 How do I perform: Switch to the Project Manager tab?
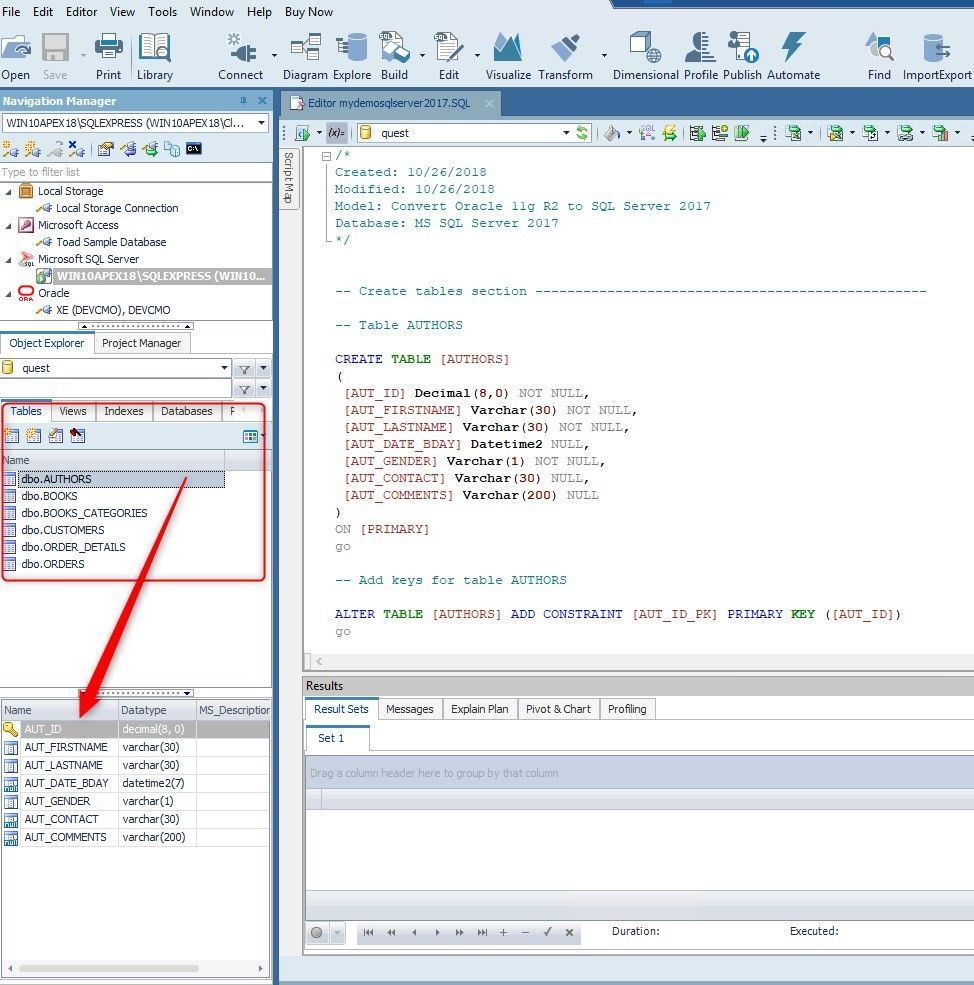pyautogui.click(x=141, y=343)
